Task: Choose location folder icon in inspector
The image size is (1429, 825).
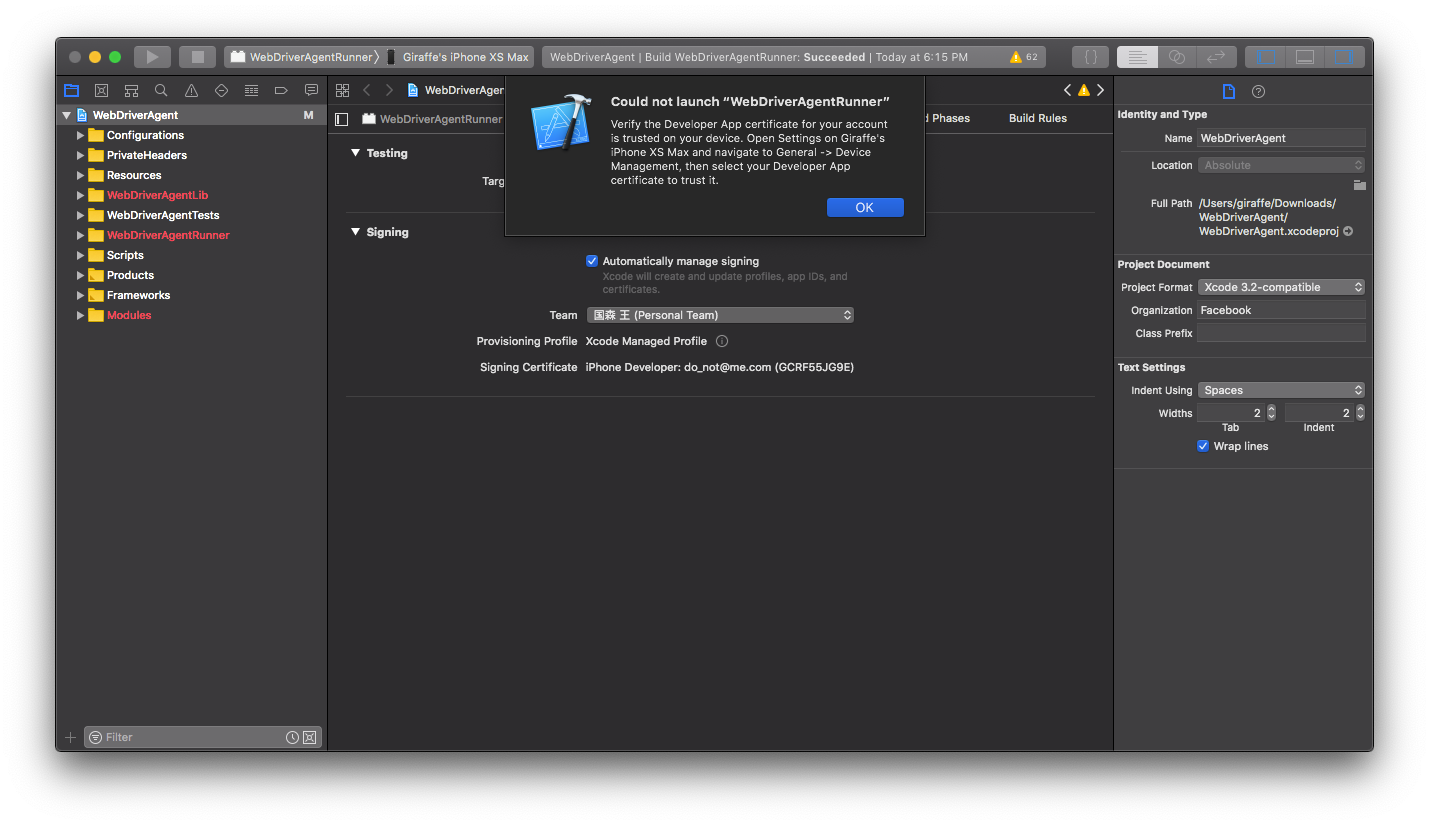Action: 1359,185
